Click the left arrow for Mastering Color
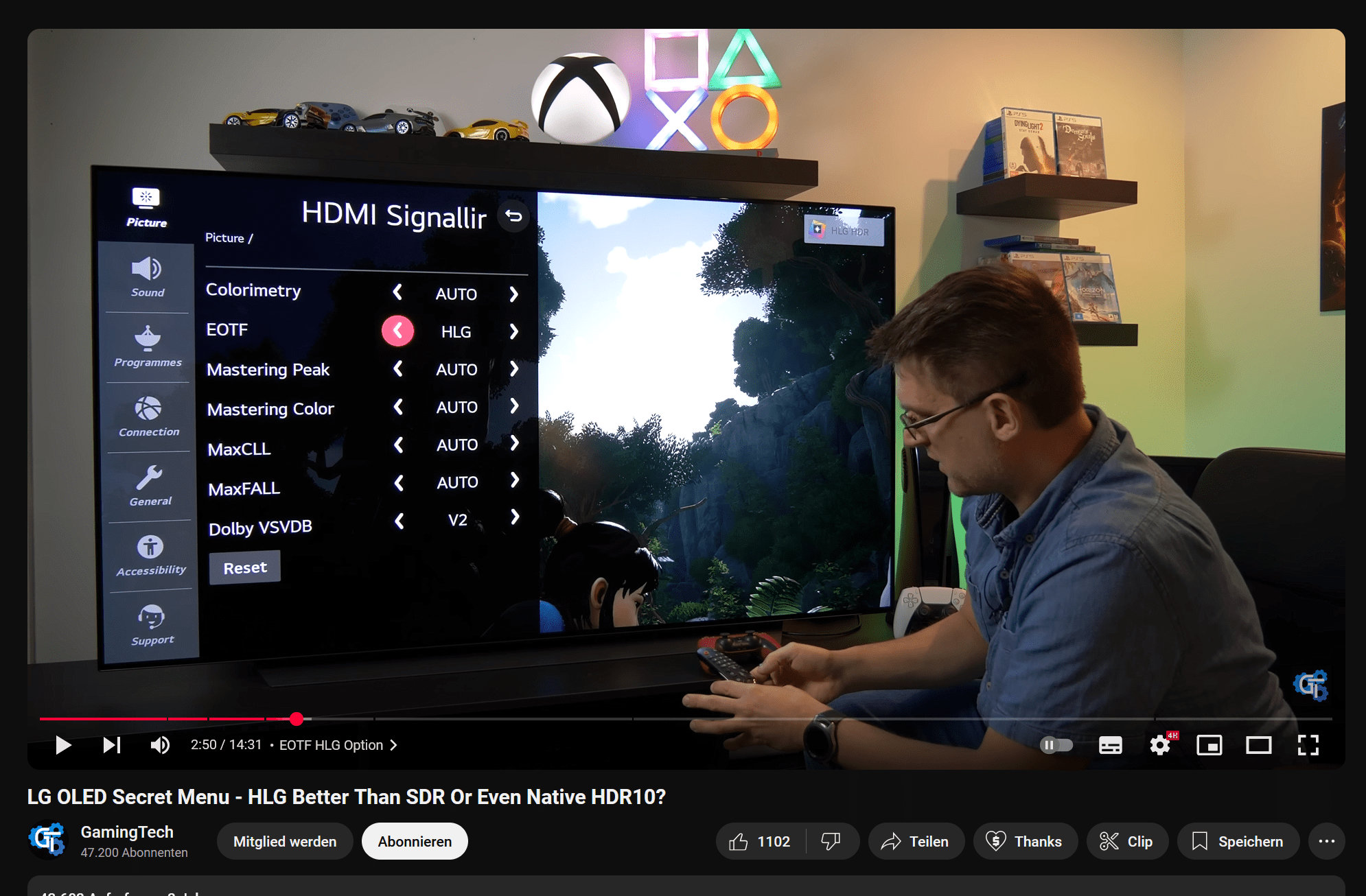The width and height of the screenshot is (1366, 896). coord(398,407)
